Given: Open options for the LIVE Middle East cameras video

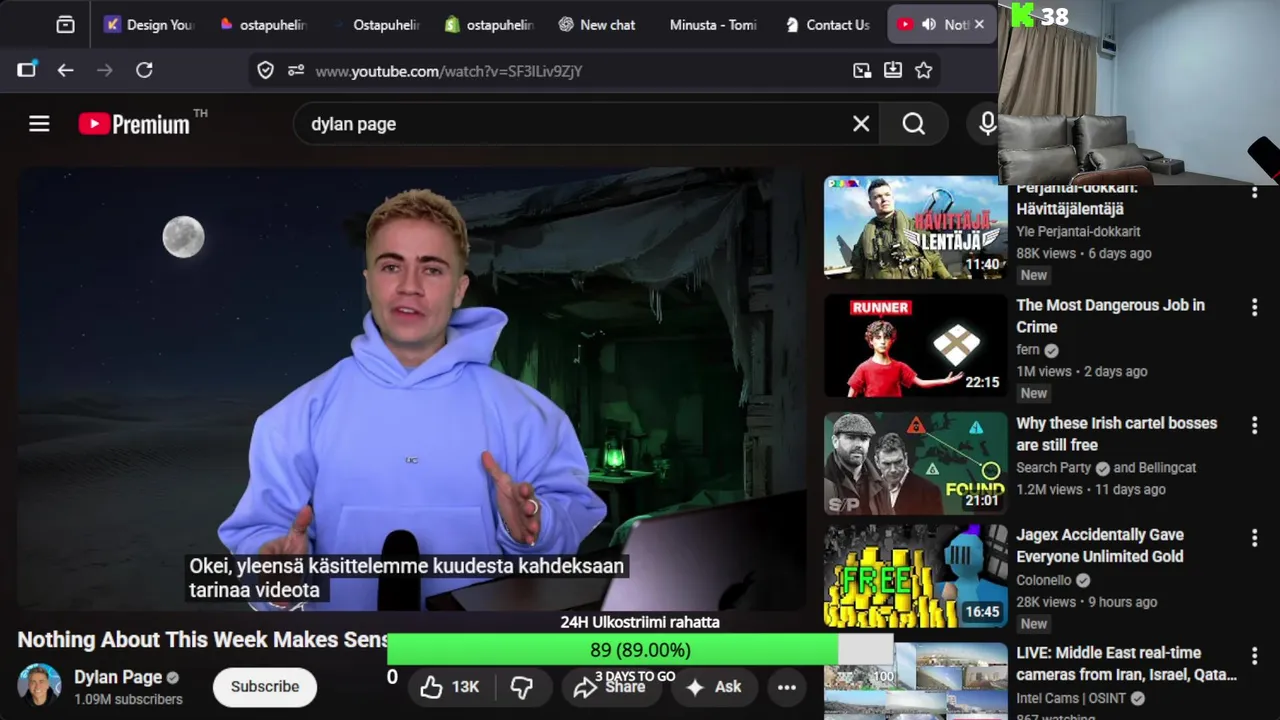Looking at the screenshot, I should click(x=1254, y=656).
